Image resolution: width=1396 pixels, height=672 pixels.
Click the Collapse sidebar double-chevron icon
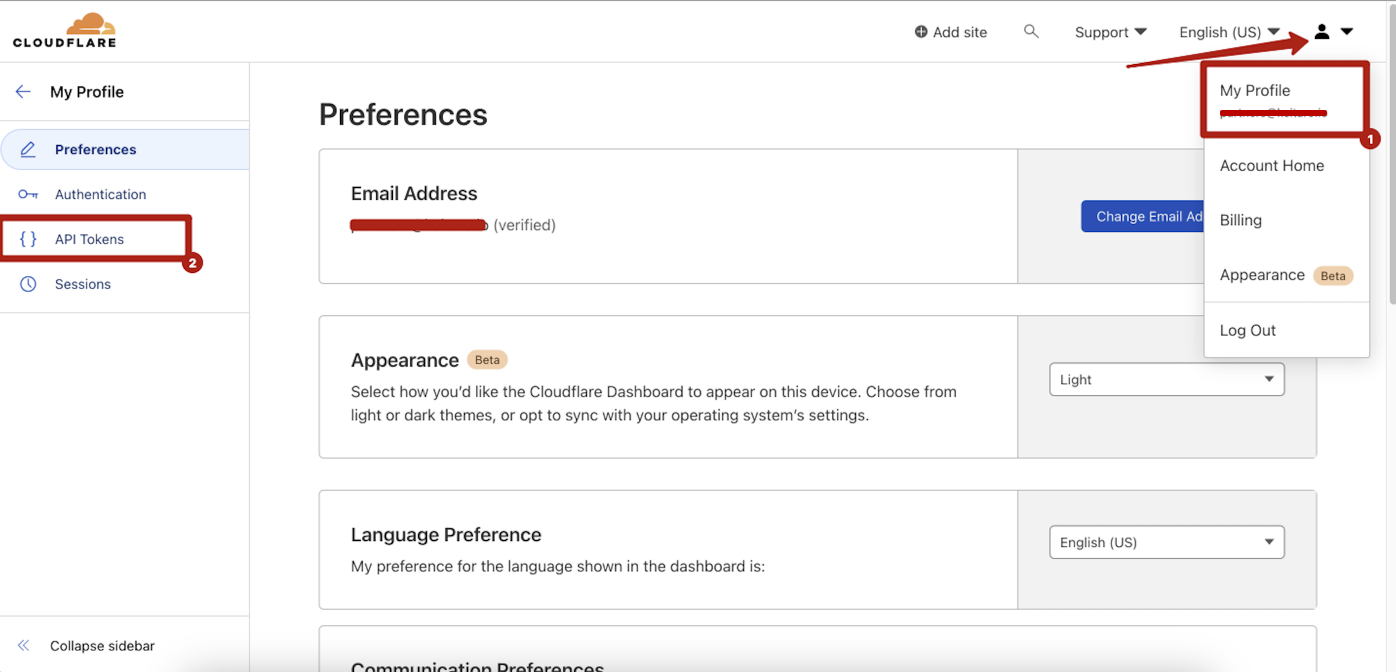coord(24,646)
